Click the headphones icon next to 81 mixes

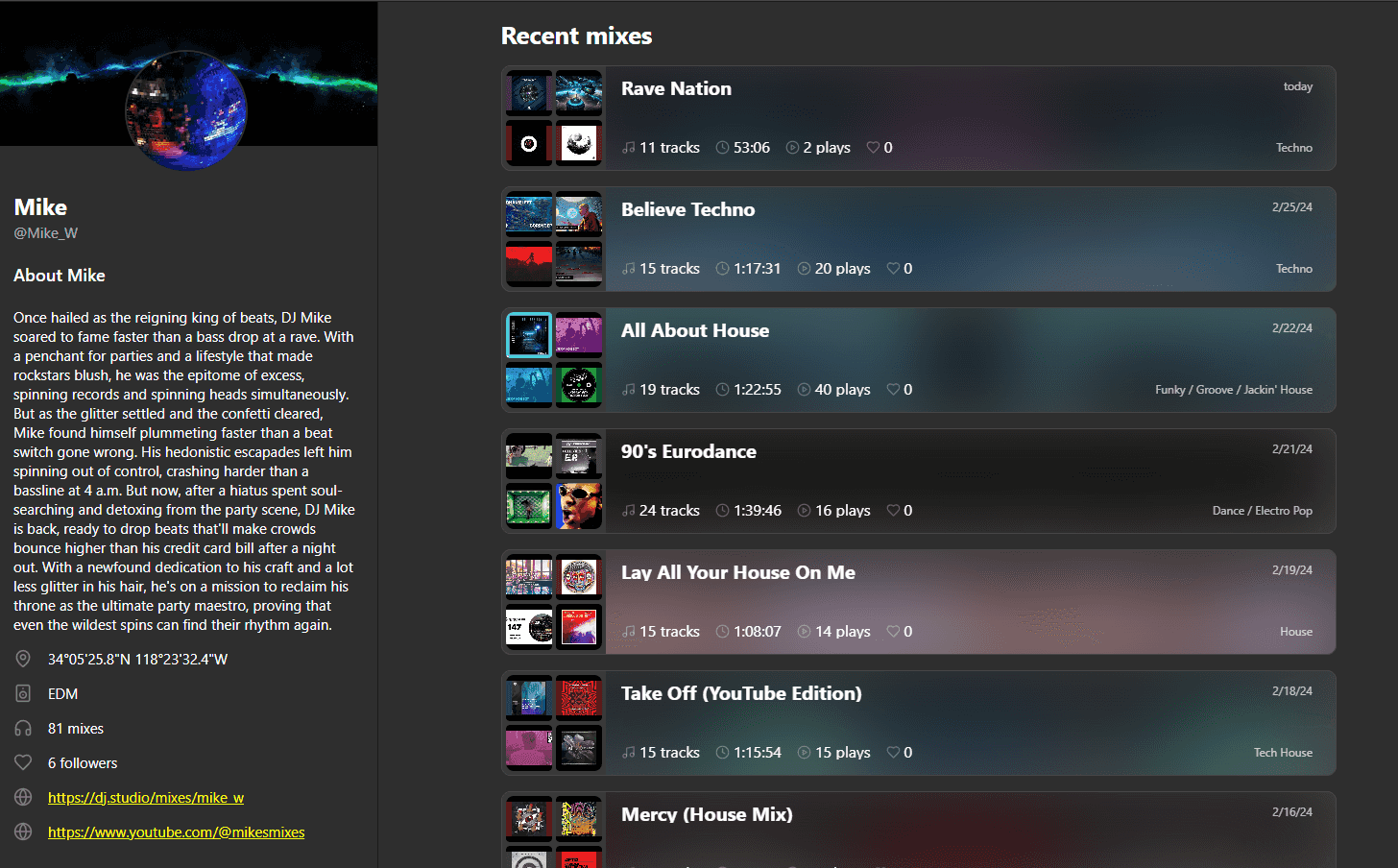(x=22, y=728)
